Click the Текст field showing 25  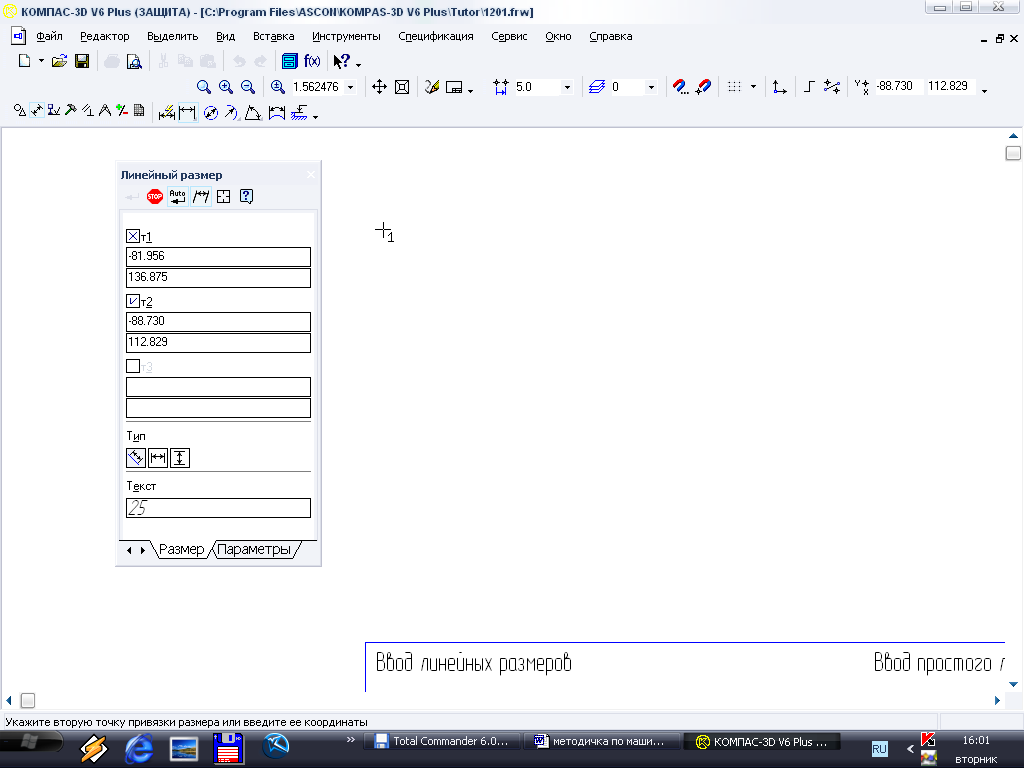click(x=218, y=508)
